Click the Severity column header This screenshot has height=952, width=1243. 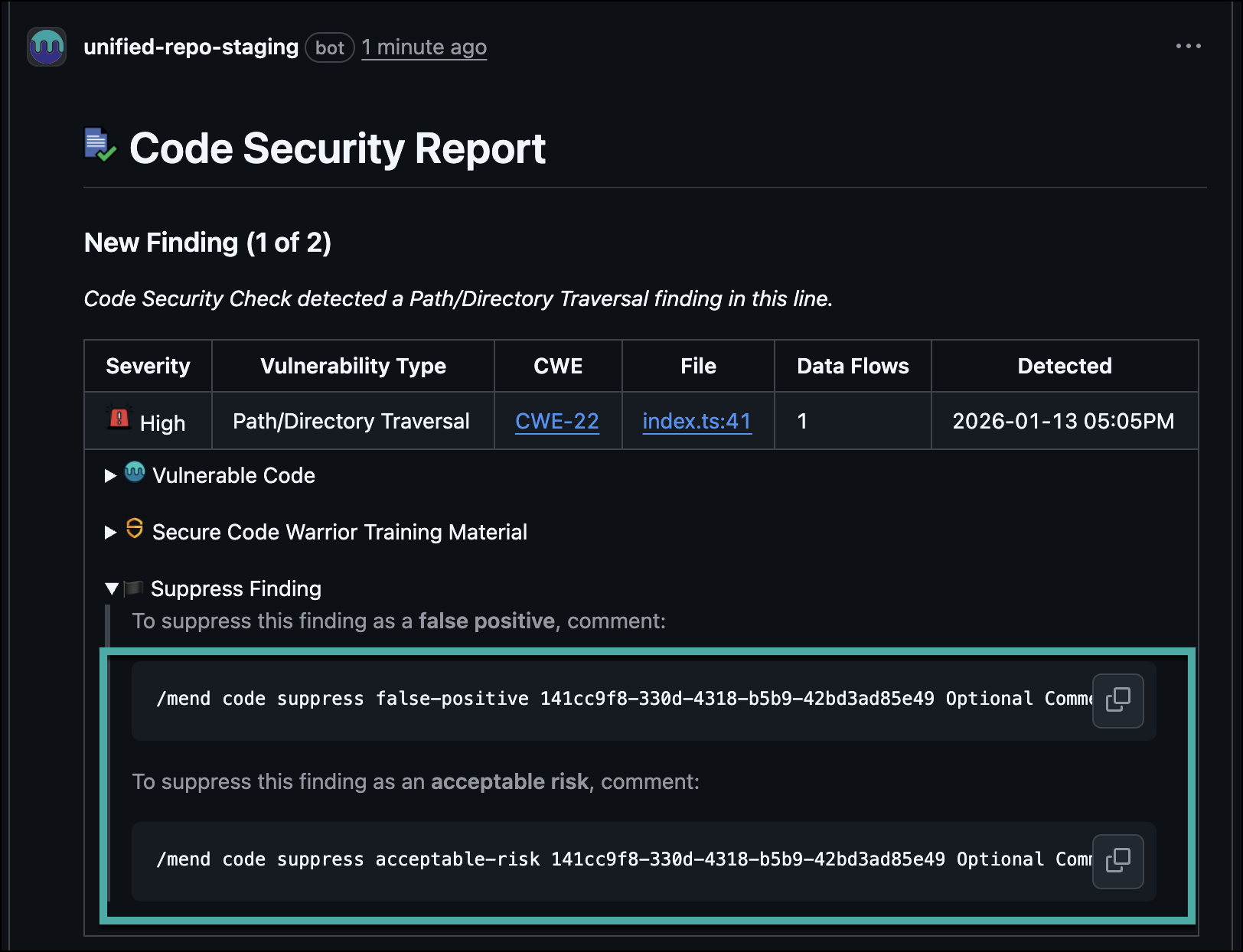point(148,366)
